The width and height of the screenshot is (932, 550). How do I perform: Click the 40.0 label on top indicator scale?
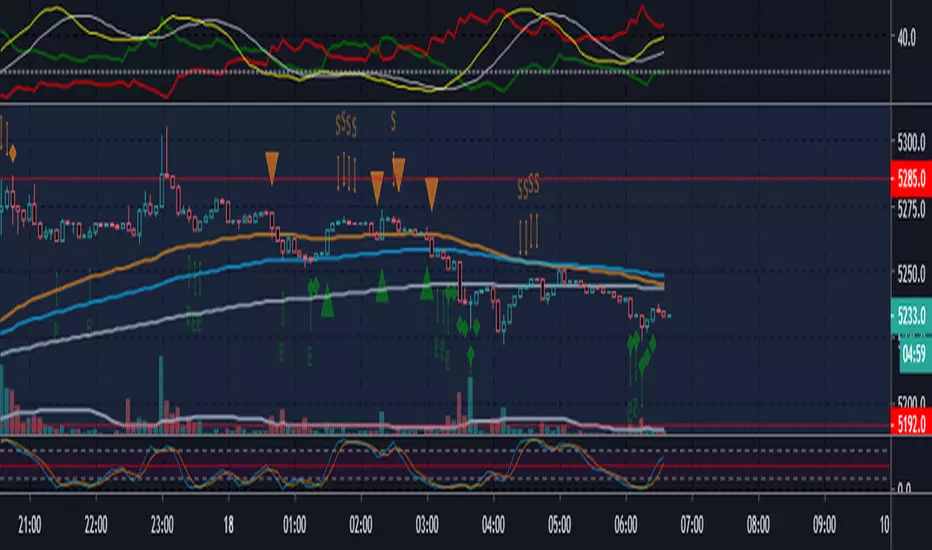click(906, 39)
